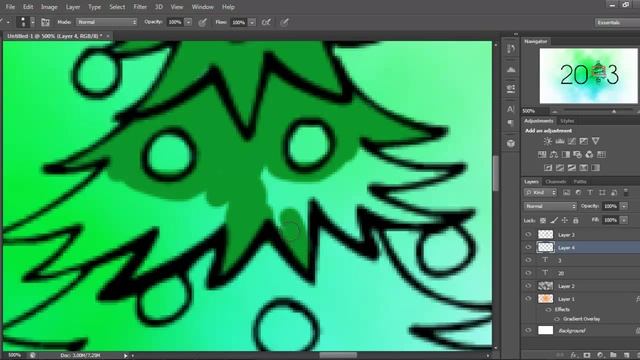Image resolution: width=640 pixels, height=360 pixels.
Task: Select the Navigator panel tab
Action: 536,42
